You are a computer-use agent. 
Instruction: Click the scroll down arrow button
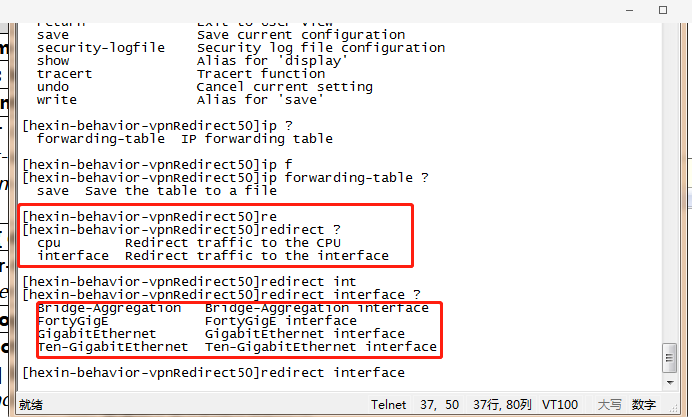pyautogui.click(x=669, y=380)
